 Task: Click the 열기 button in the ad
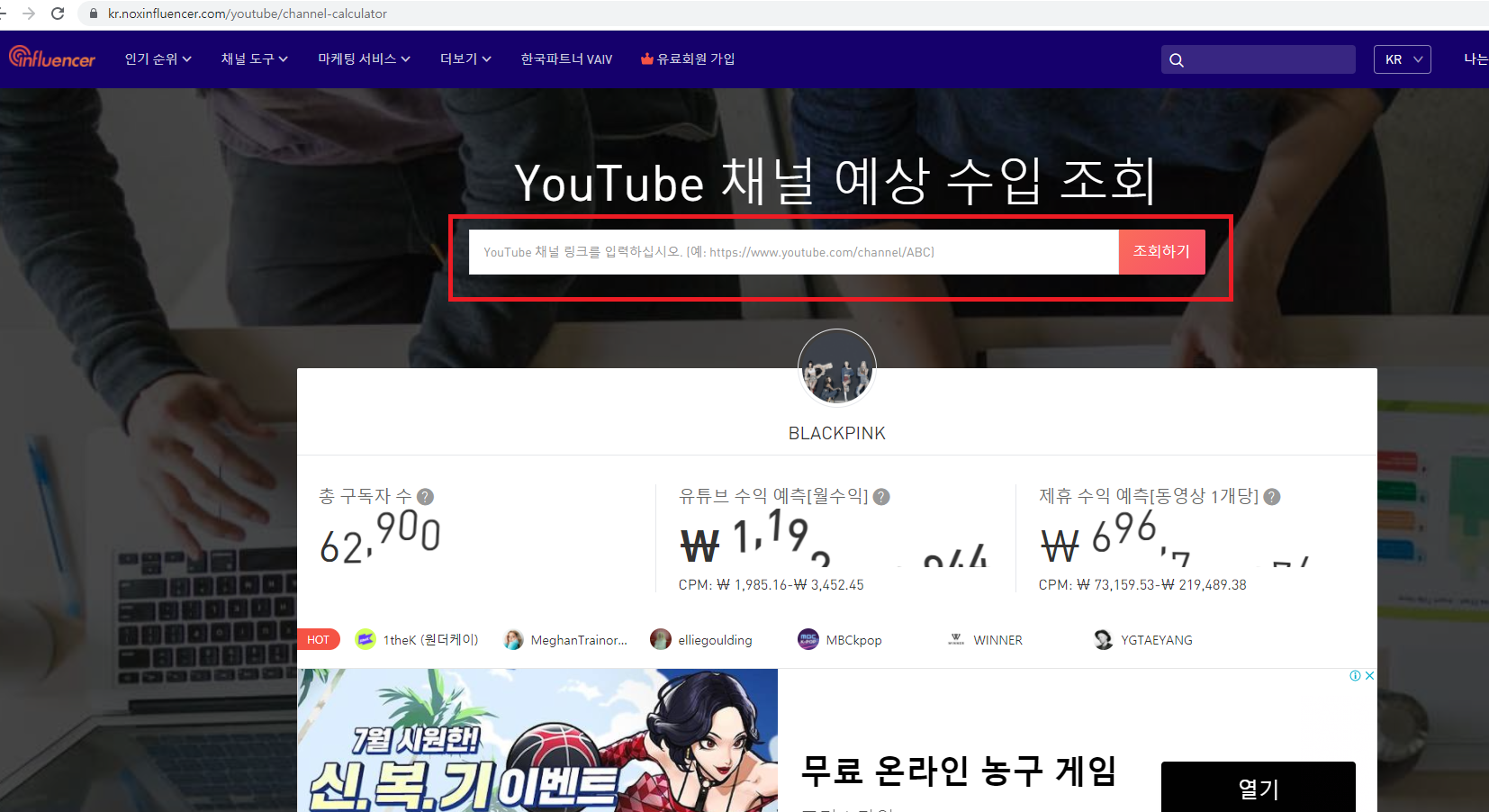pos(1258,788)
